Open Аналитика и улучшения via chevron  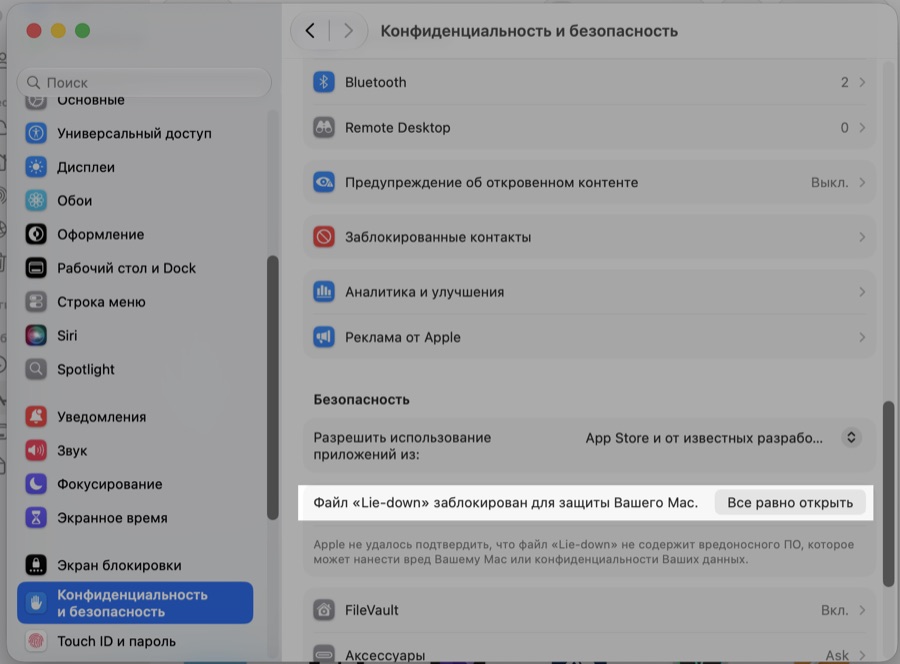[x=862, y=292]
